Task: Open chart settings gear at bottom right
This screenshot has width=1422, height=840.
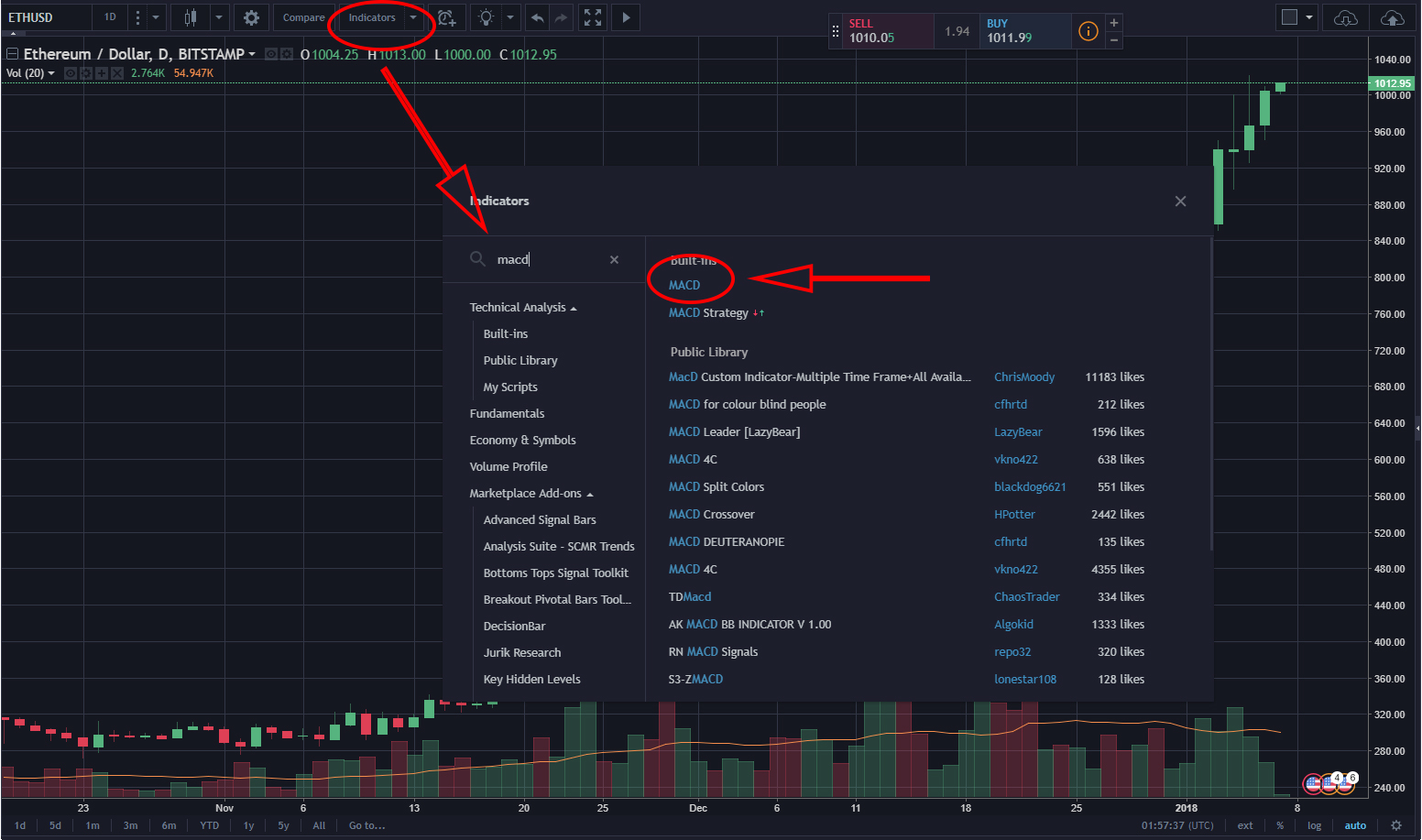Action: pyautogui.click(x=1396, y=825)
